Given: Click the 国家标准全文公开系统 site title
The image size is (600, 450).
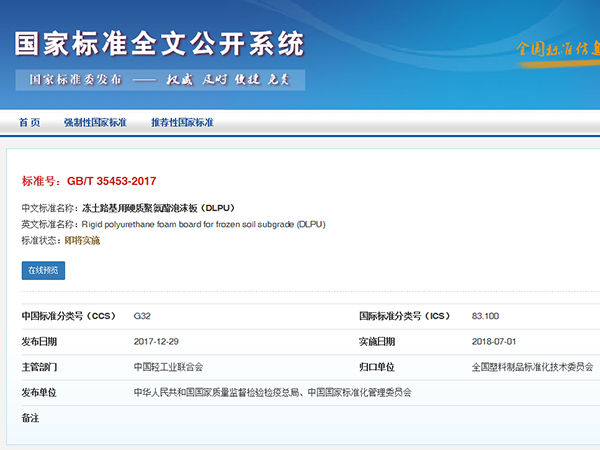Looking at the screenshot, I should point(158,43).
